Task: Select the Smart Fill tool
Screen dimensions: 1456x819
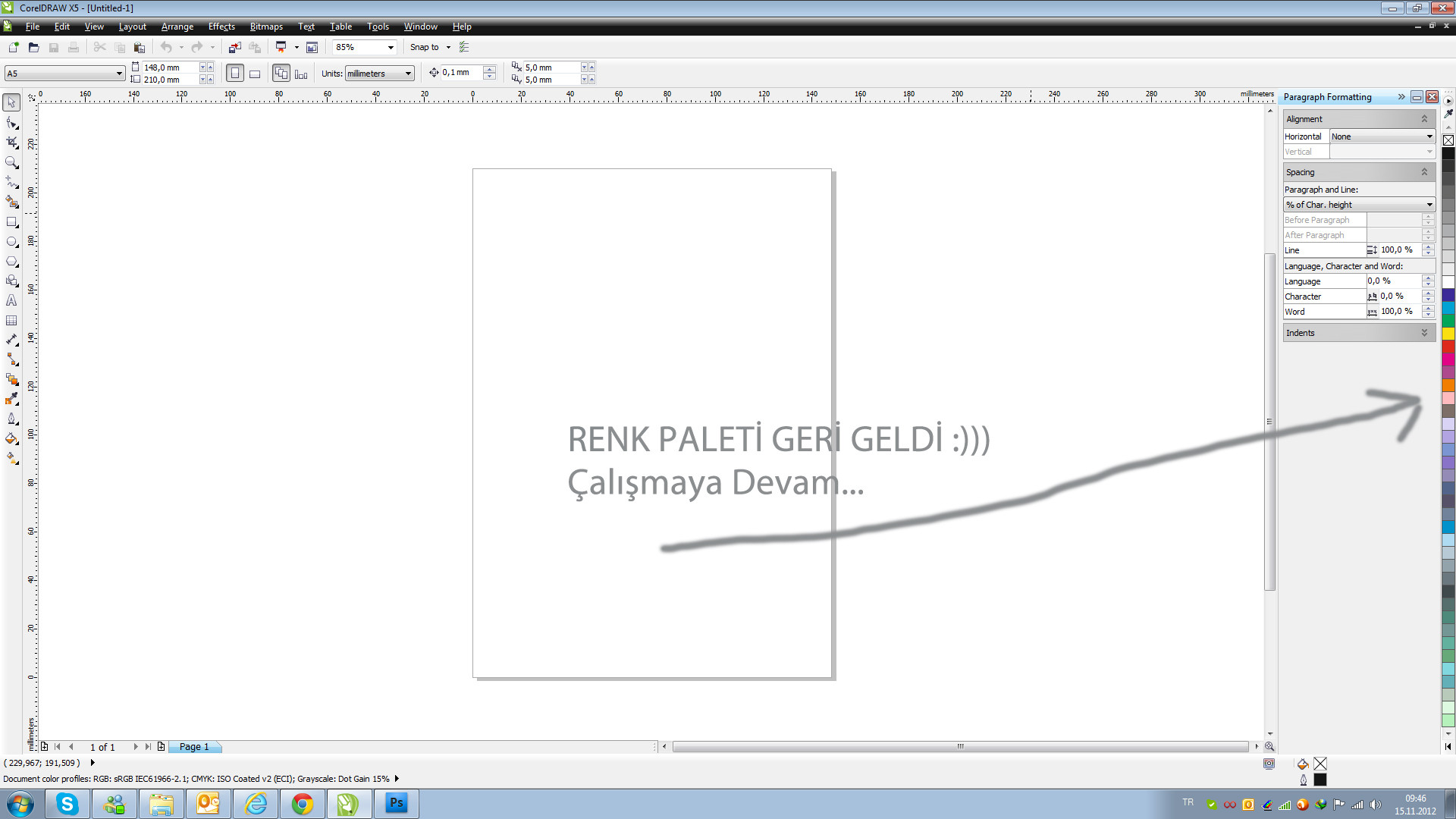Action: 11,202
